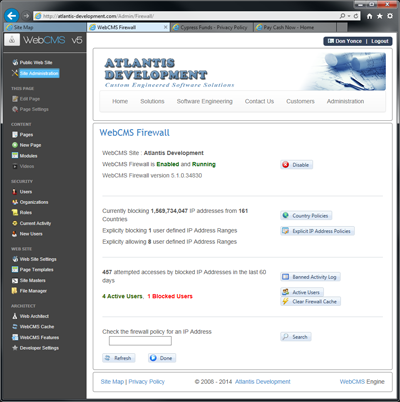The width and height of the screenshot is (400, 402).
Task: Click the Disable firewall button
Action: (296, 165)
